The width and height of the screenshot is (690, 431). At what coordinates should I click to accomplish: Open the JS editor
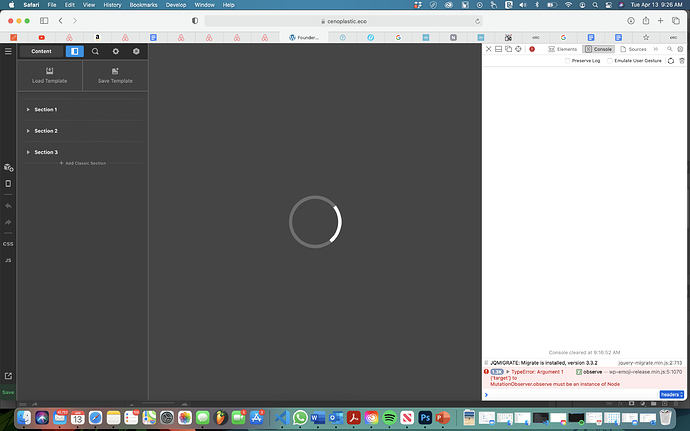[8, 260]
